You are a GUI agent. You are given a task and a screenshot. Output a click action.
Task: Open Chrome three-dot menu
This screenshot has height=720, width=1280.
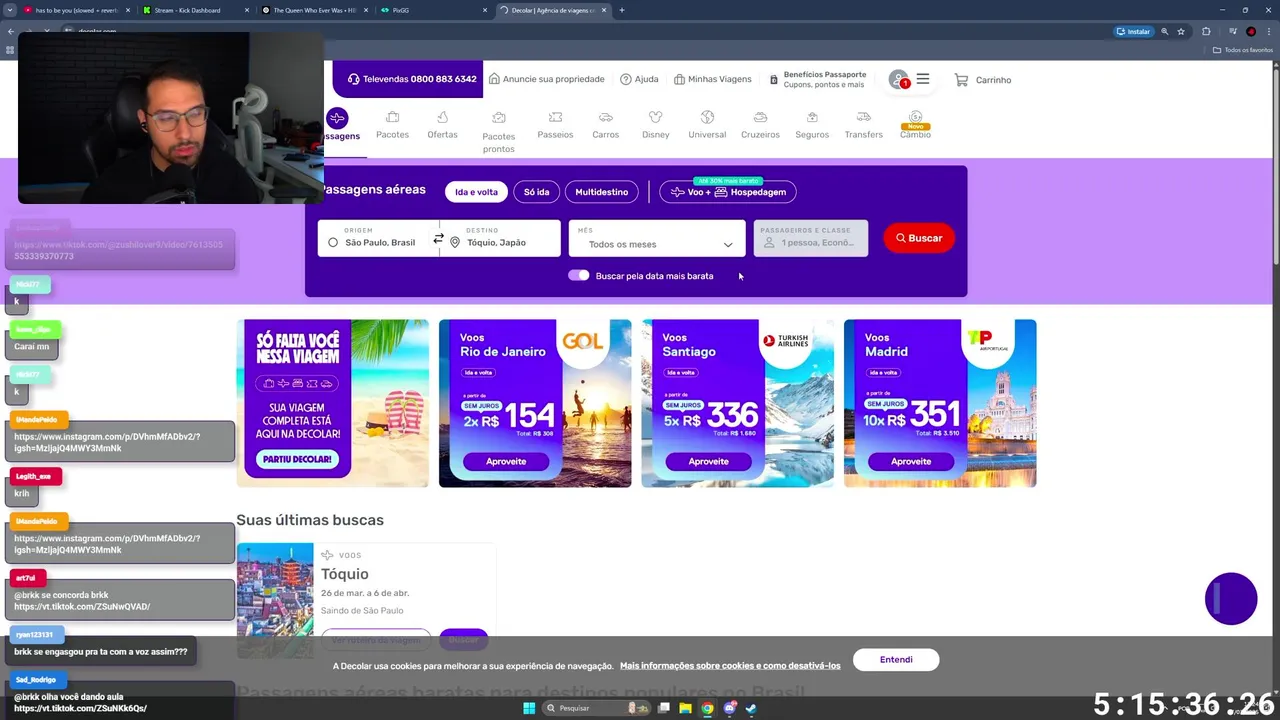click(1270, 31)
